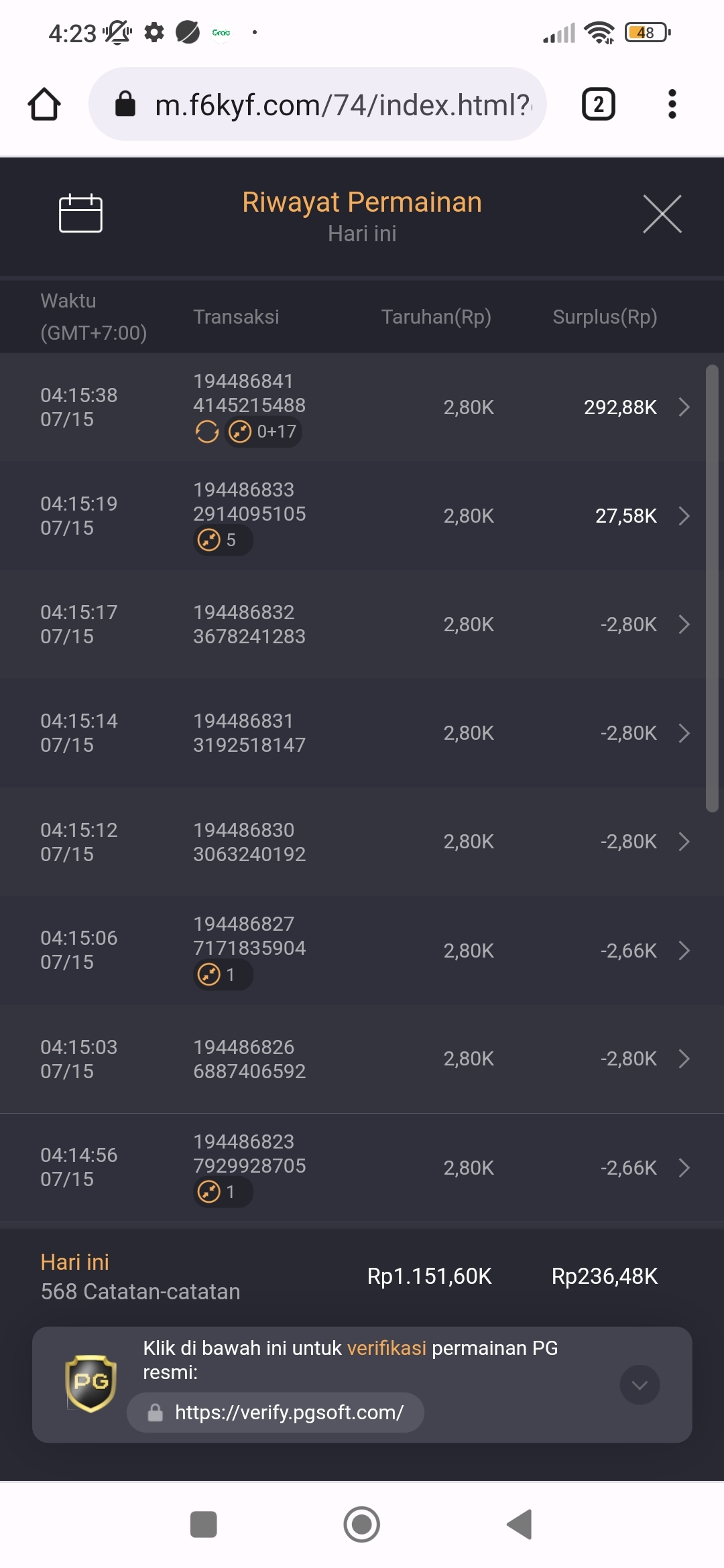
Task: Tap the browser home icon
Action: [44, 105]
